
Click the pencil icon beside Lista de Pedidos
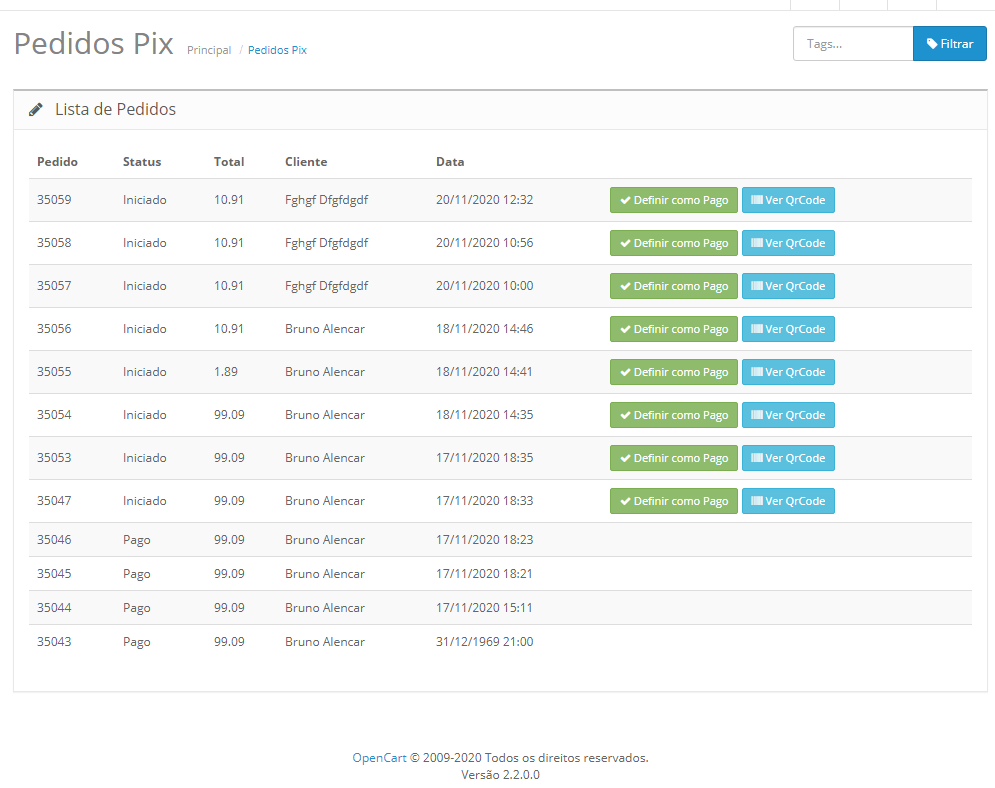pyautogui.click(x=36, y=110)
